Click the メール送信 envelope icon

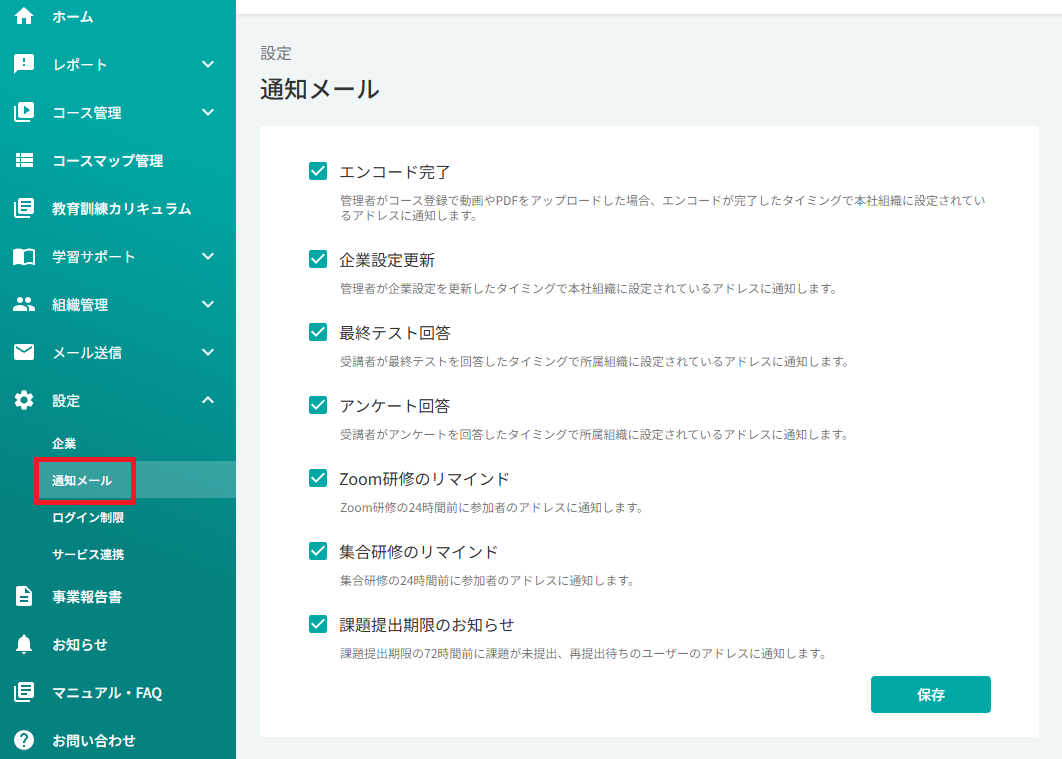point(24,352)
